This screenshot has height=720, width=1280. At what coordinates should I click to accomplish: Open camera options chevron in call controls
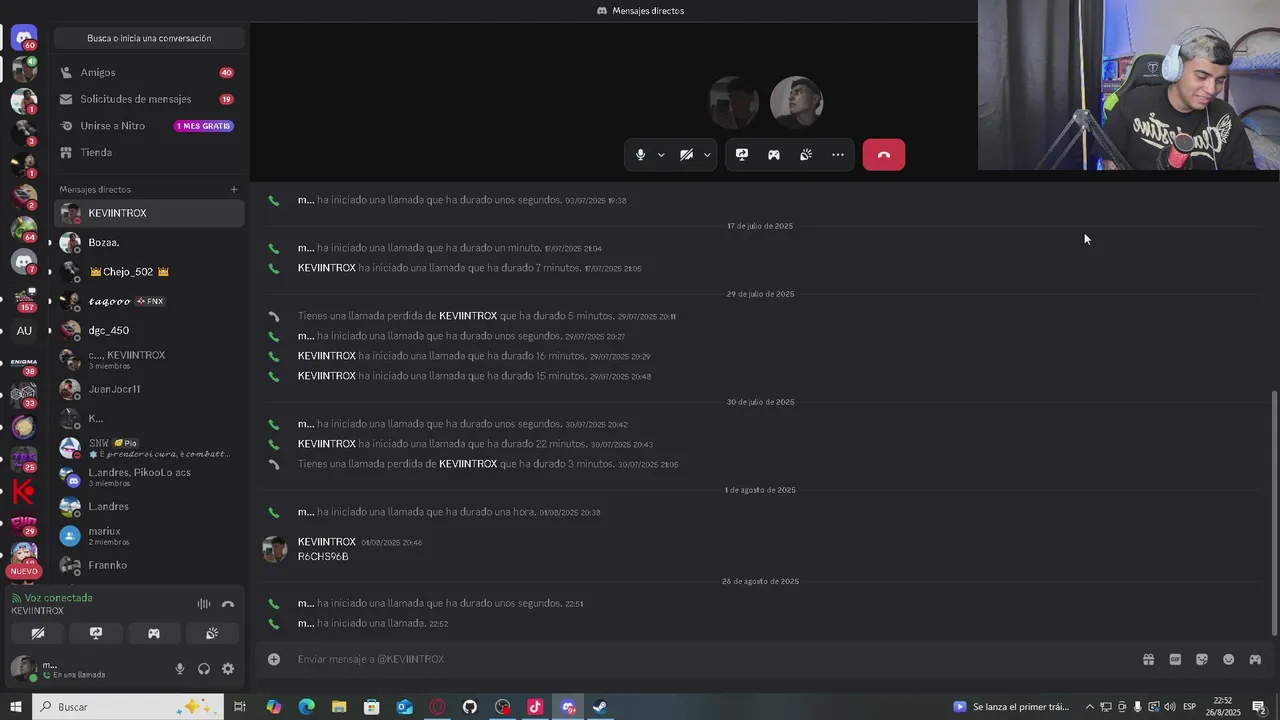[707, 155]
